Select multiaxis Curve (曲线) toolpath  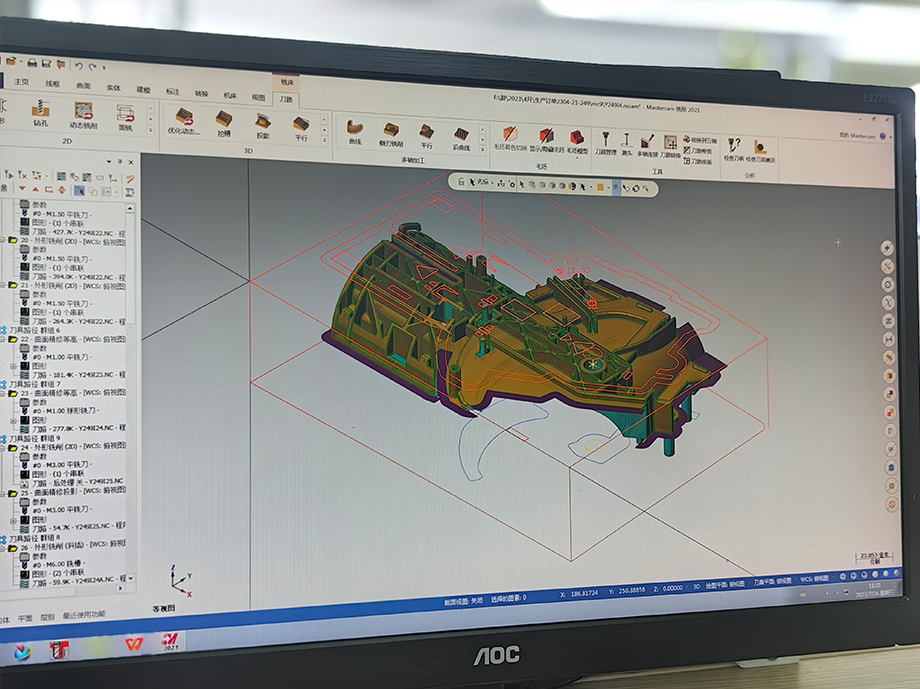point(355,132)
